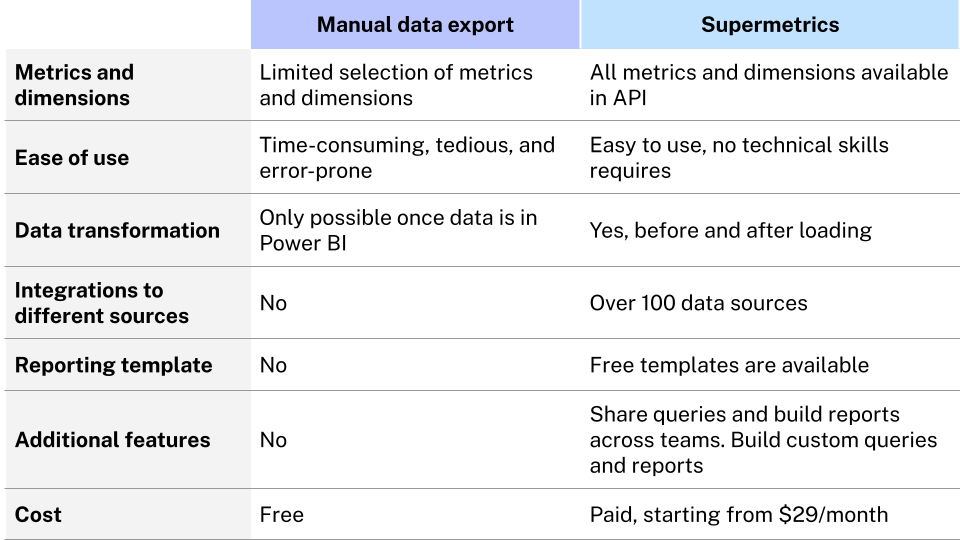Viewport: 960px width, 540px height.
Task: Click the Easy to use cell
Action: [739, 158]
